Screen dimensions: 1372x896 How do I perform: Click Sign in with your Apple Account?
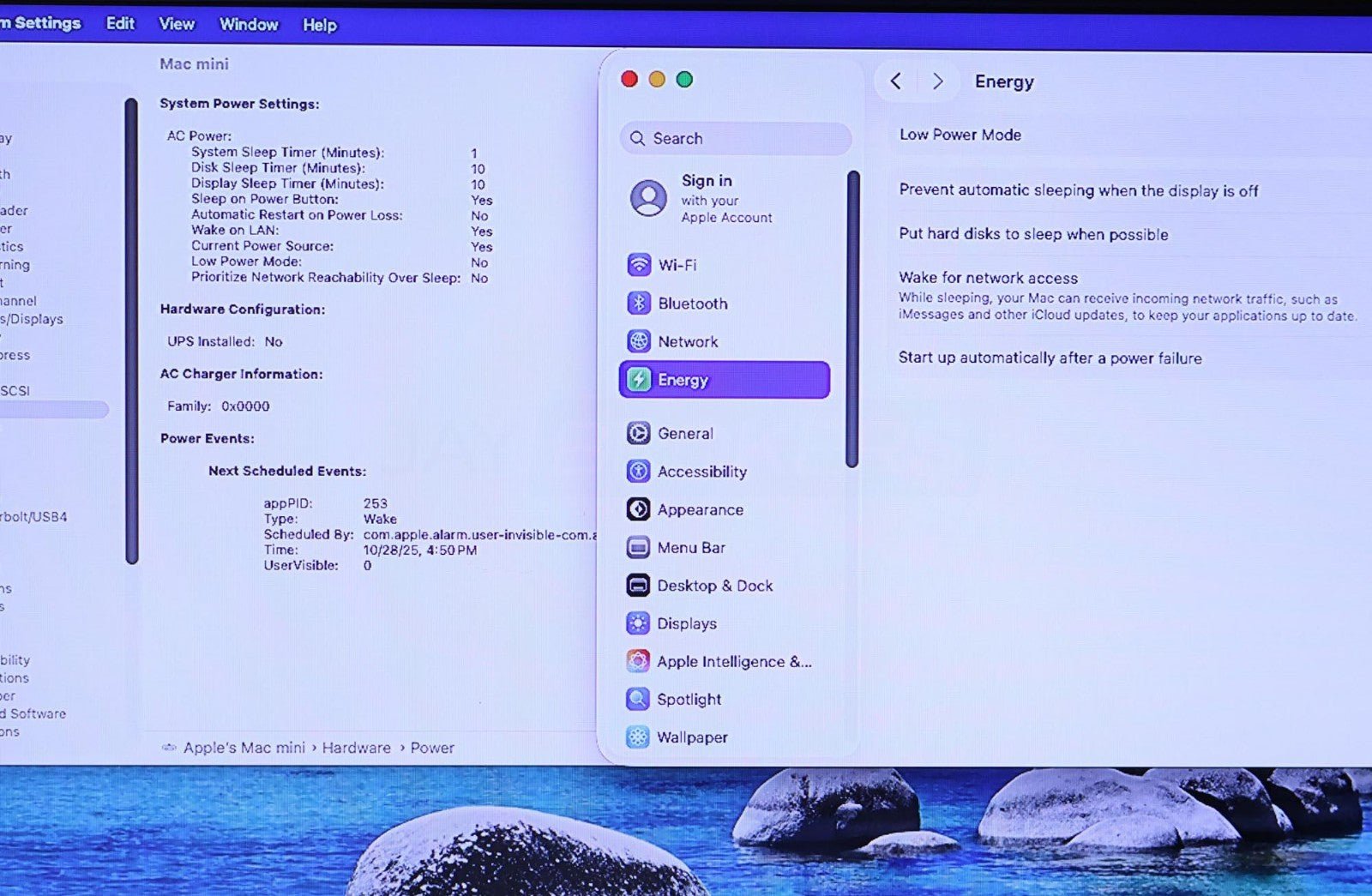(707, 198)
